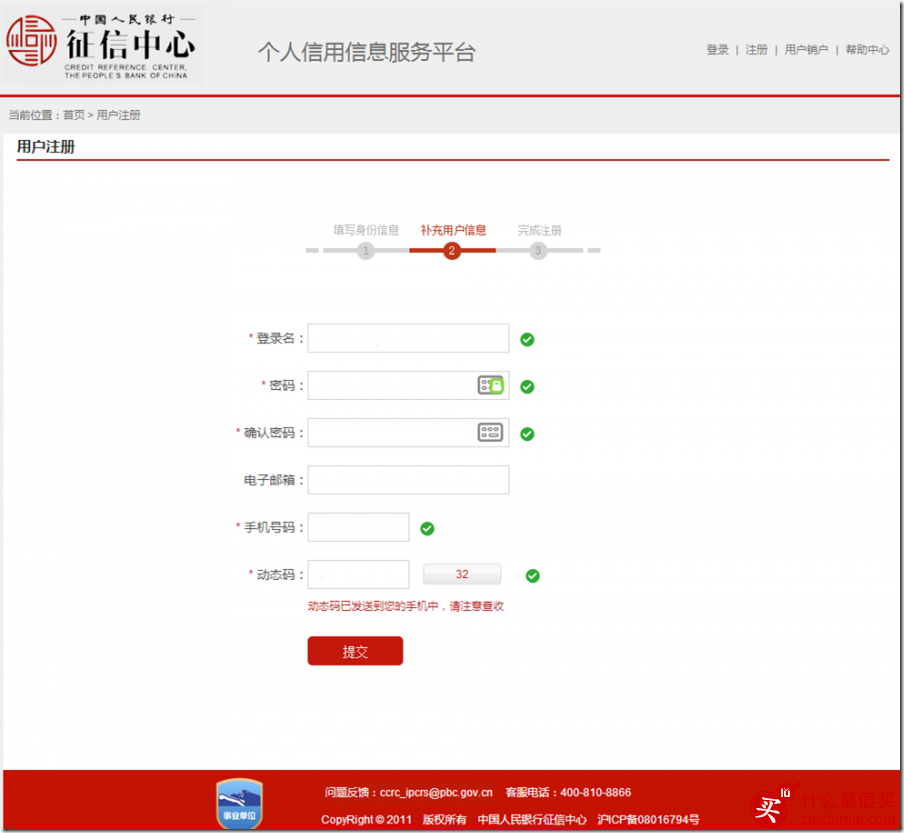
Task: Click the red 提交 button
Action: [x=355, y=651]
